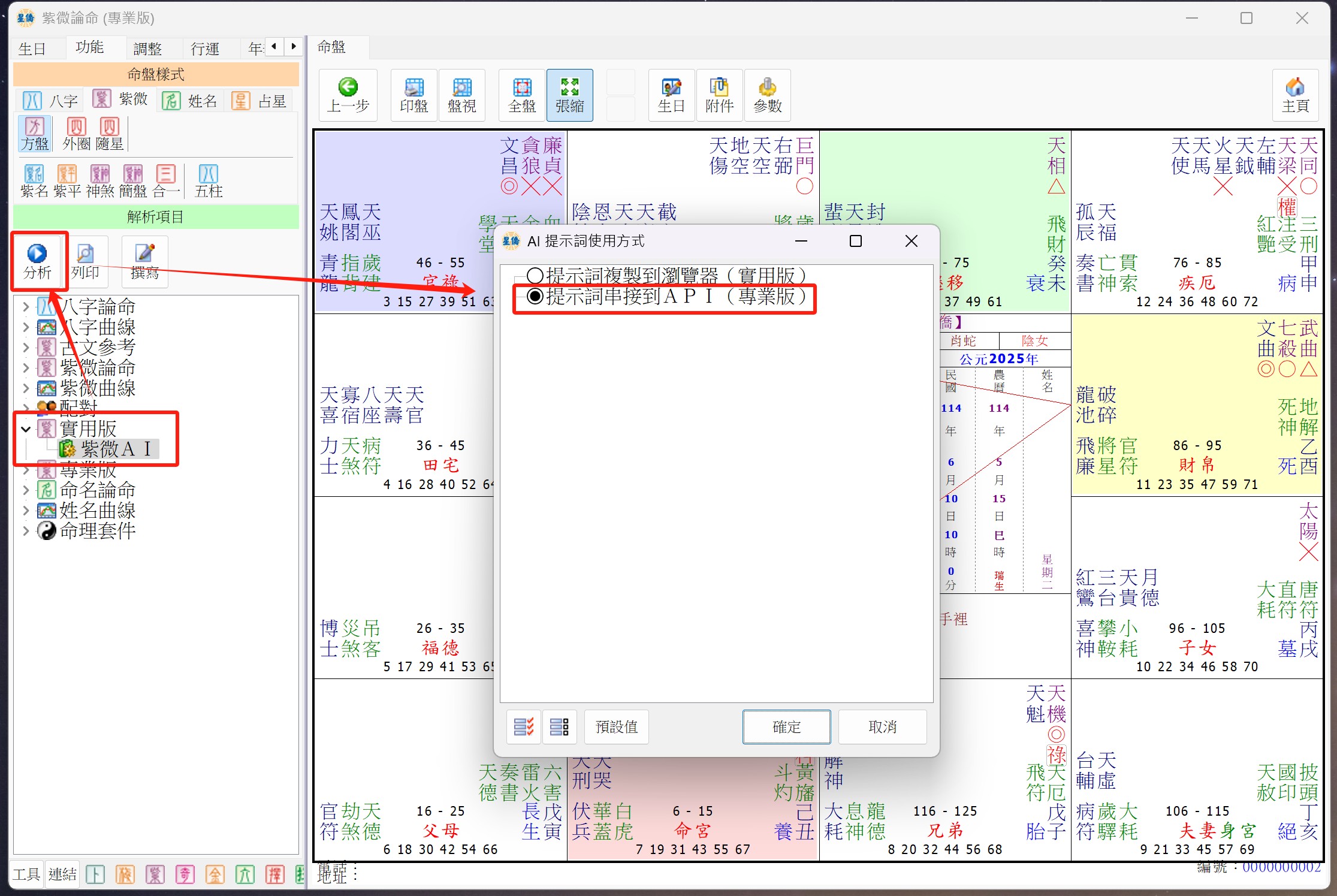1337x896 pixels.
Task: Click the 參數 parameters icon
Action: (x=767, y=88)
